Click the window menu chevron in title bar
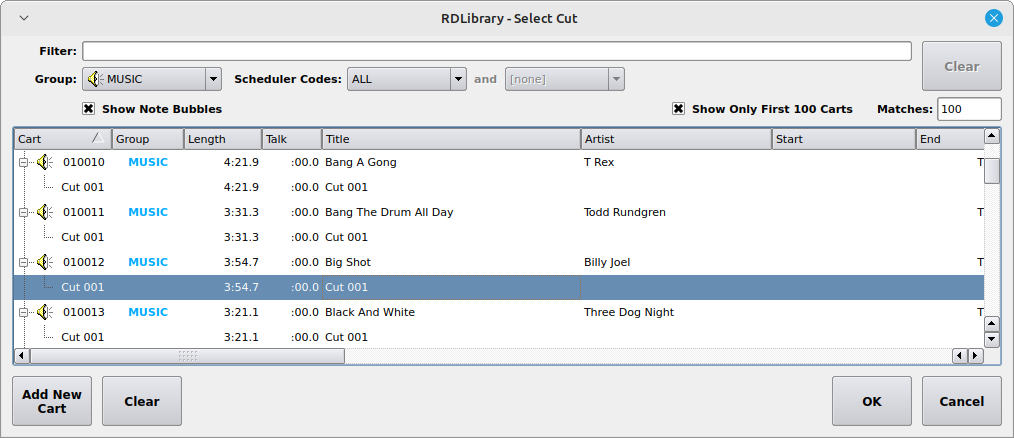This screenshot has width=1014, height=438. 24,18
